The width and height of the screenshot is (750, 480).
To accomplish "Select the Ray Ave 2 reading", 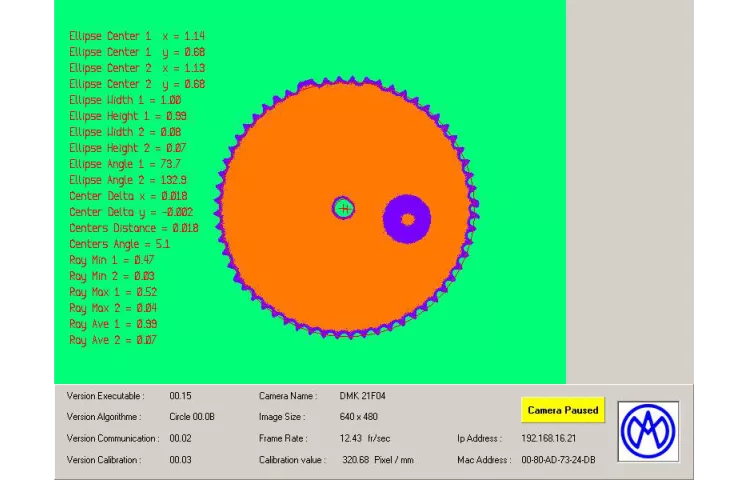I will pyautogui.click(x=113, y=340).
